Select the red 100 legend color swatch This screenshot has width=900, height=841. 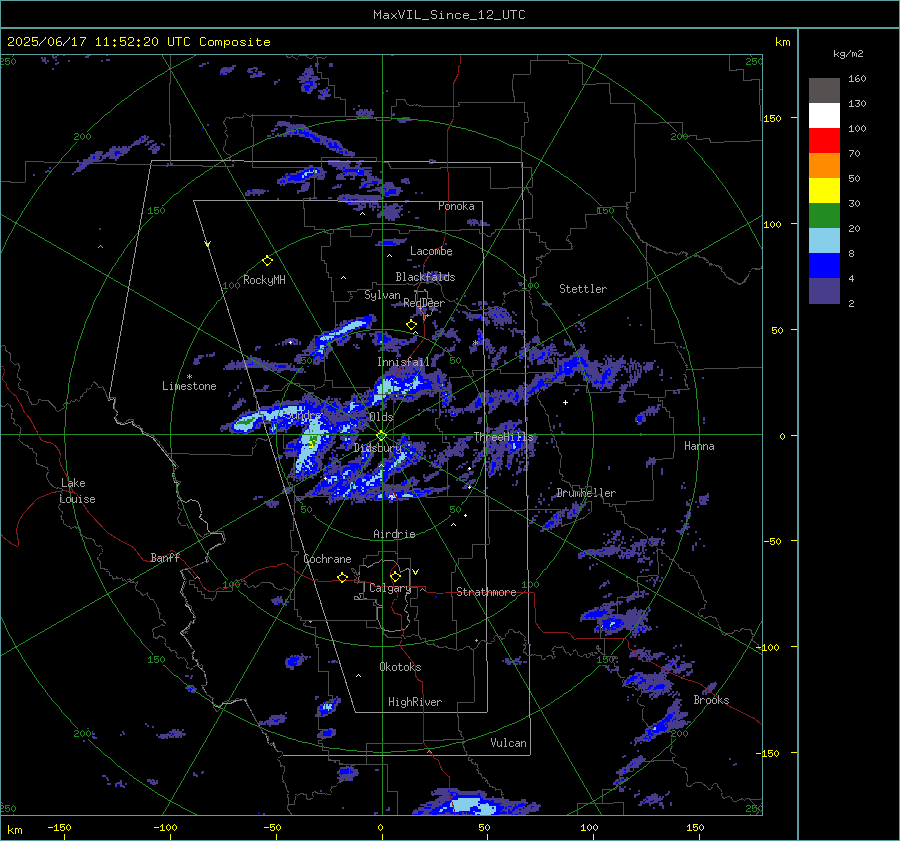[x=824, y=141]
